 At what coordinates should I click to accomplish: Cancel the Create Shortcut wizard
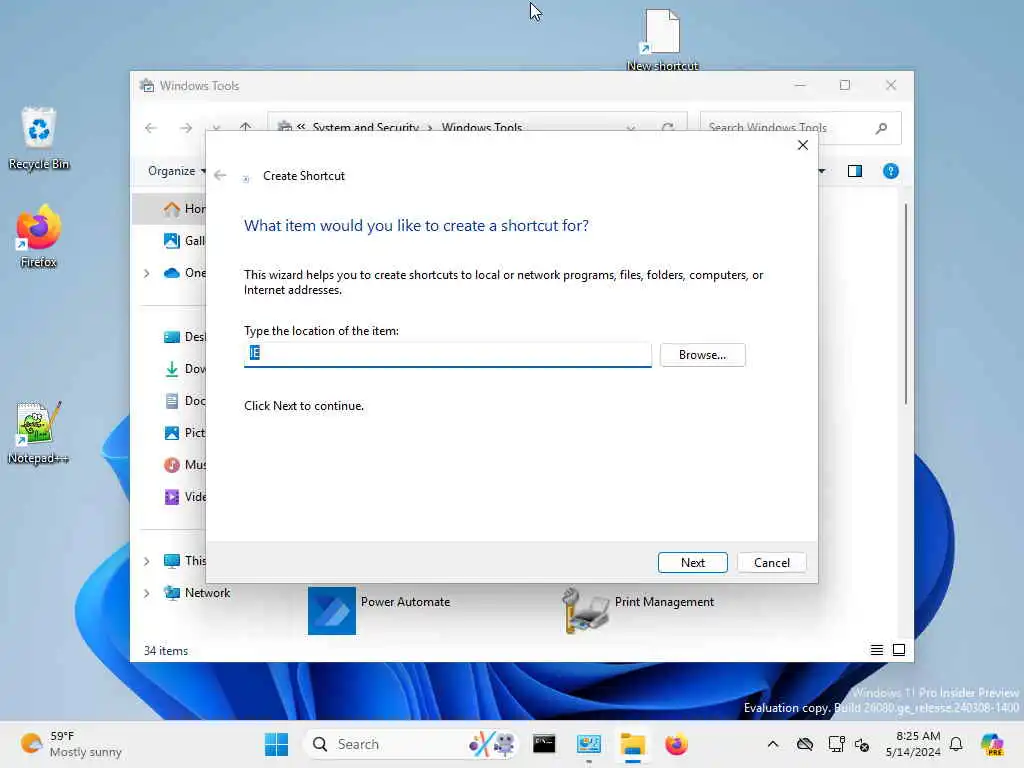[x=771, y=562]
